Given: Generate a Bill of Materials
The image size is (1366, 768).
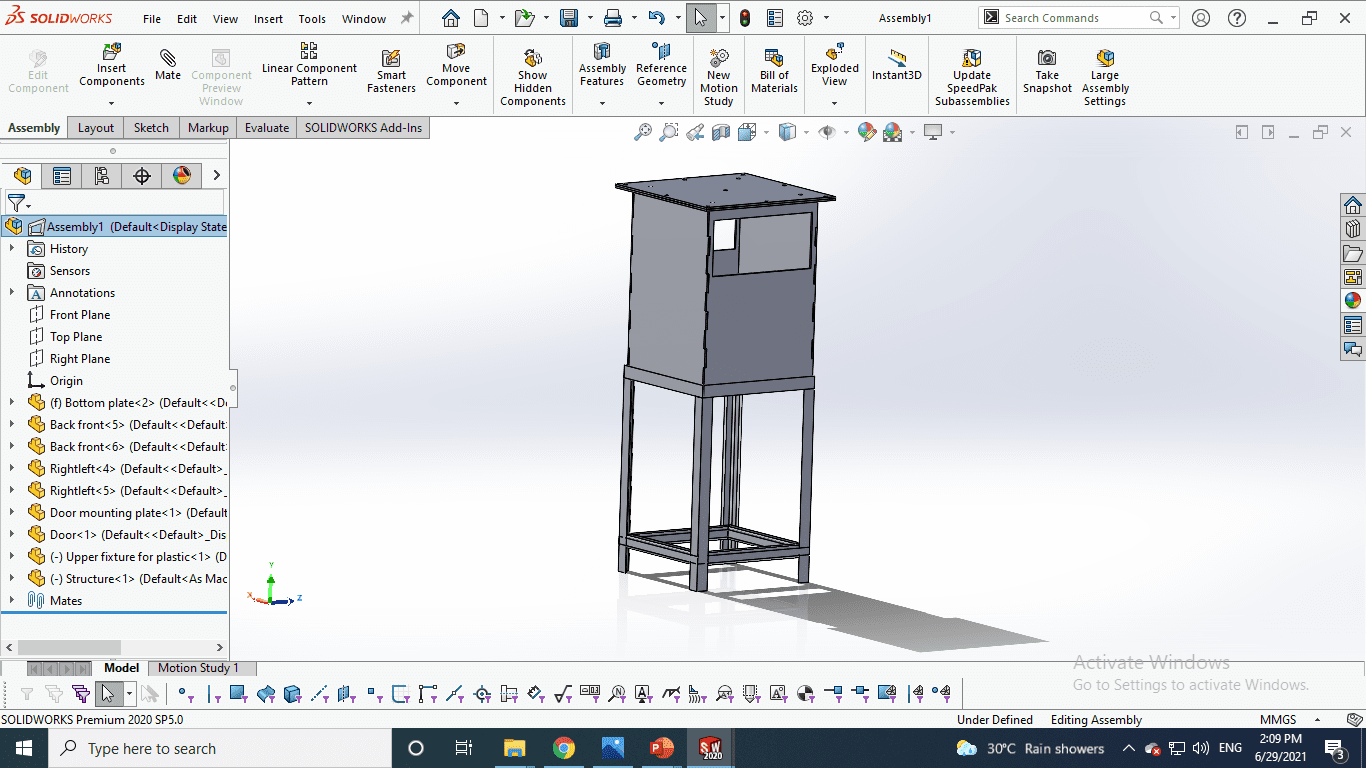Looking at the screenshot, I should [x=774, y=72].
